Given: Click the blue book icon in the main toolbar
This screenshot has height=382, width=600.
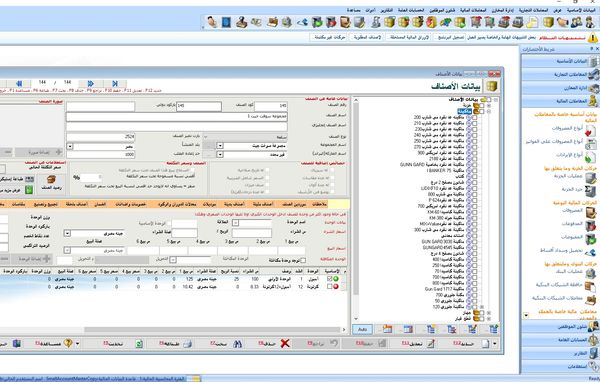Looking at the screenshot, I should 227,22.
